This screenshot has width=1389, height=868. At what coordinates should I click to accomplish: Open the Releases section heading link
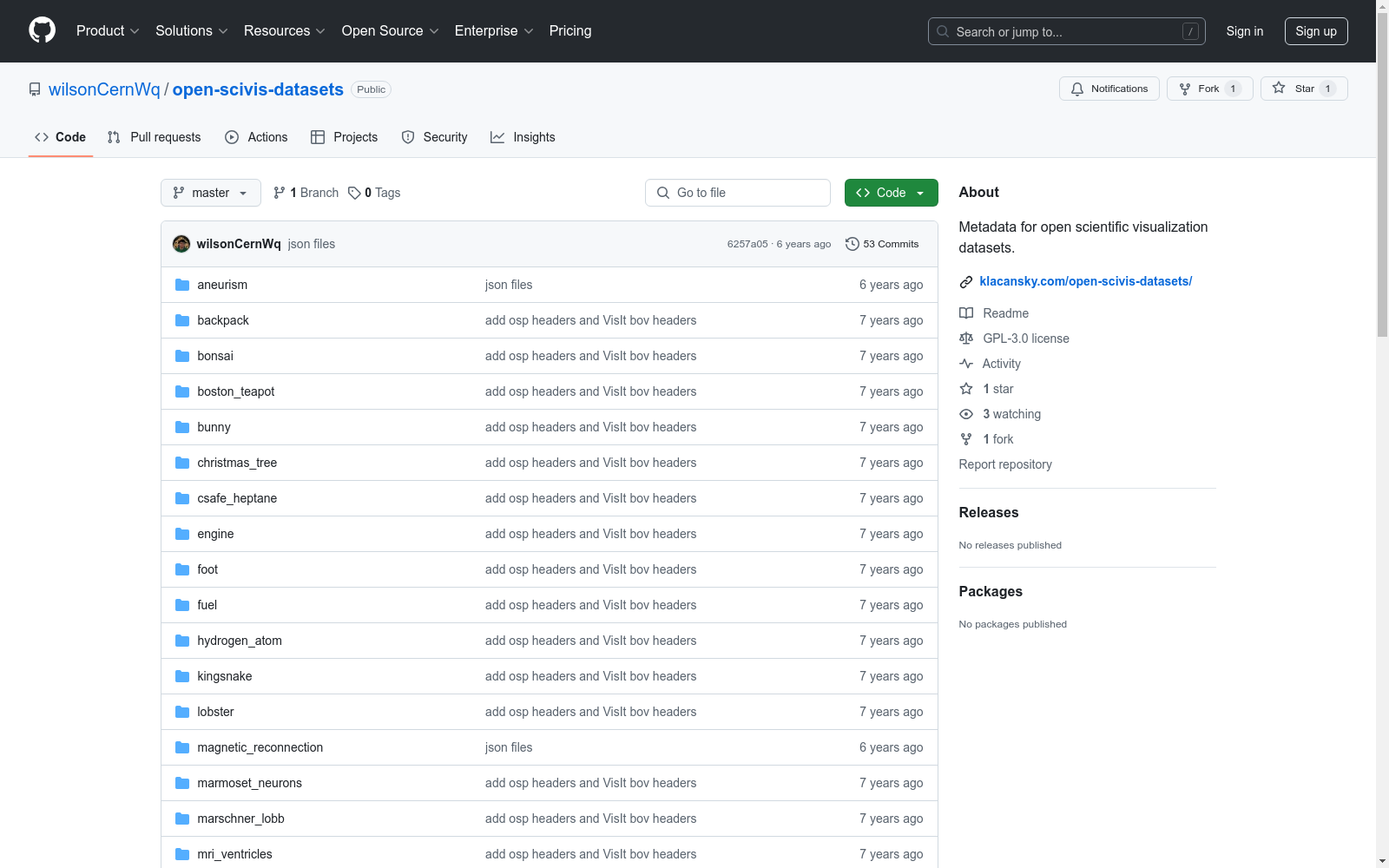point(989,512)
